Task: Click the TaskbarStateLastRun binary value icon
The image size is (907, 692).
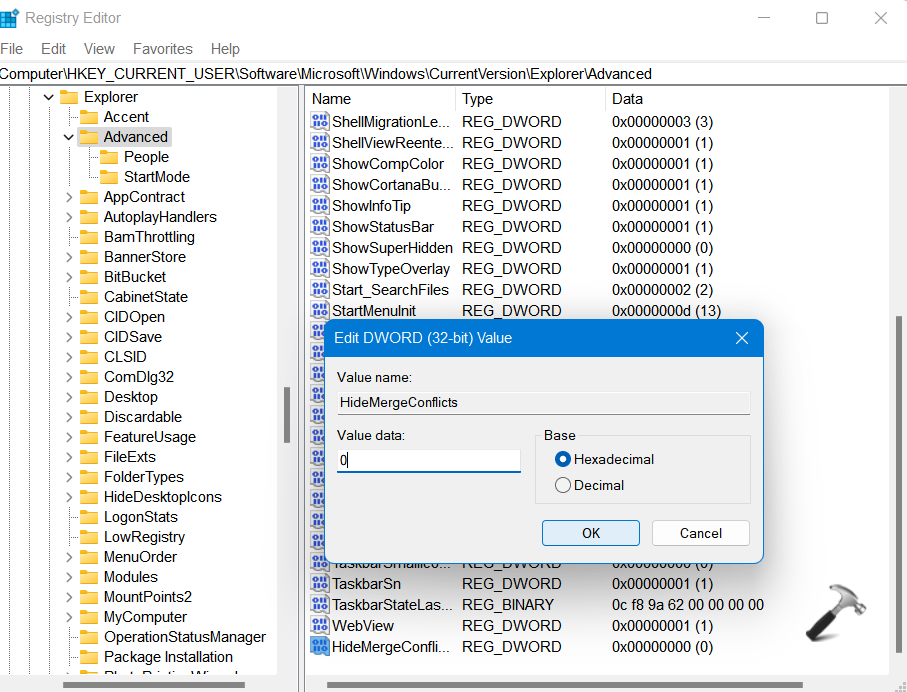Action: [x=320, y=605]
